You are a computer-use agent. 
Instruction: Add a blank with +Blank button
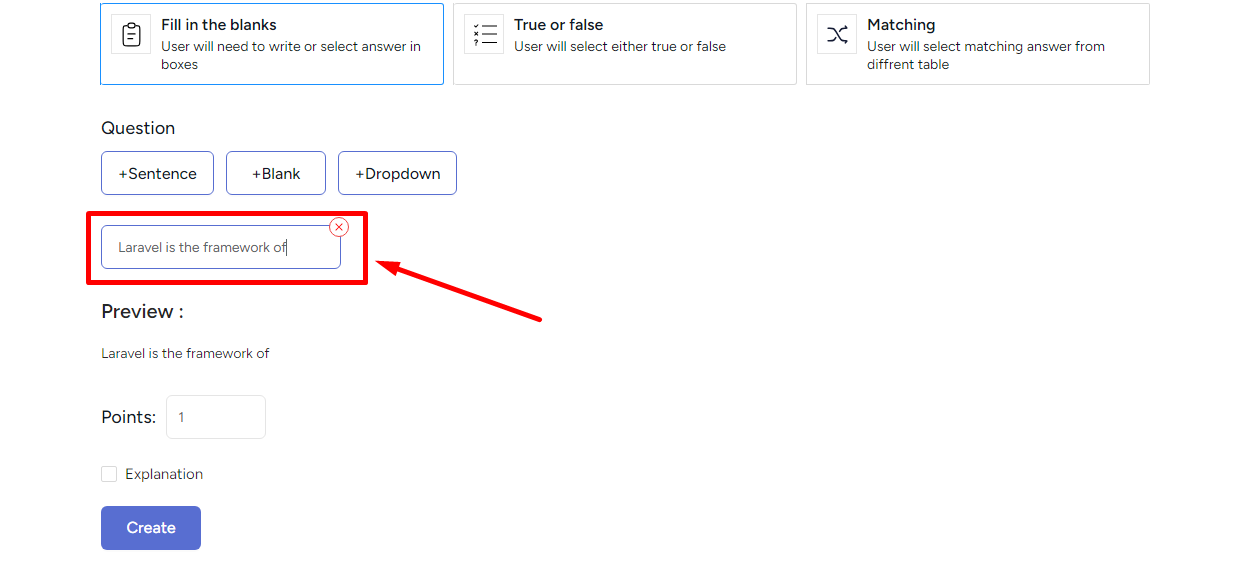(x=276, y=173)
